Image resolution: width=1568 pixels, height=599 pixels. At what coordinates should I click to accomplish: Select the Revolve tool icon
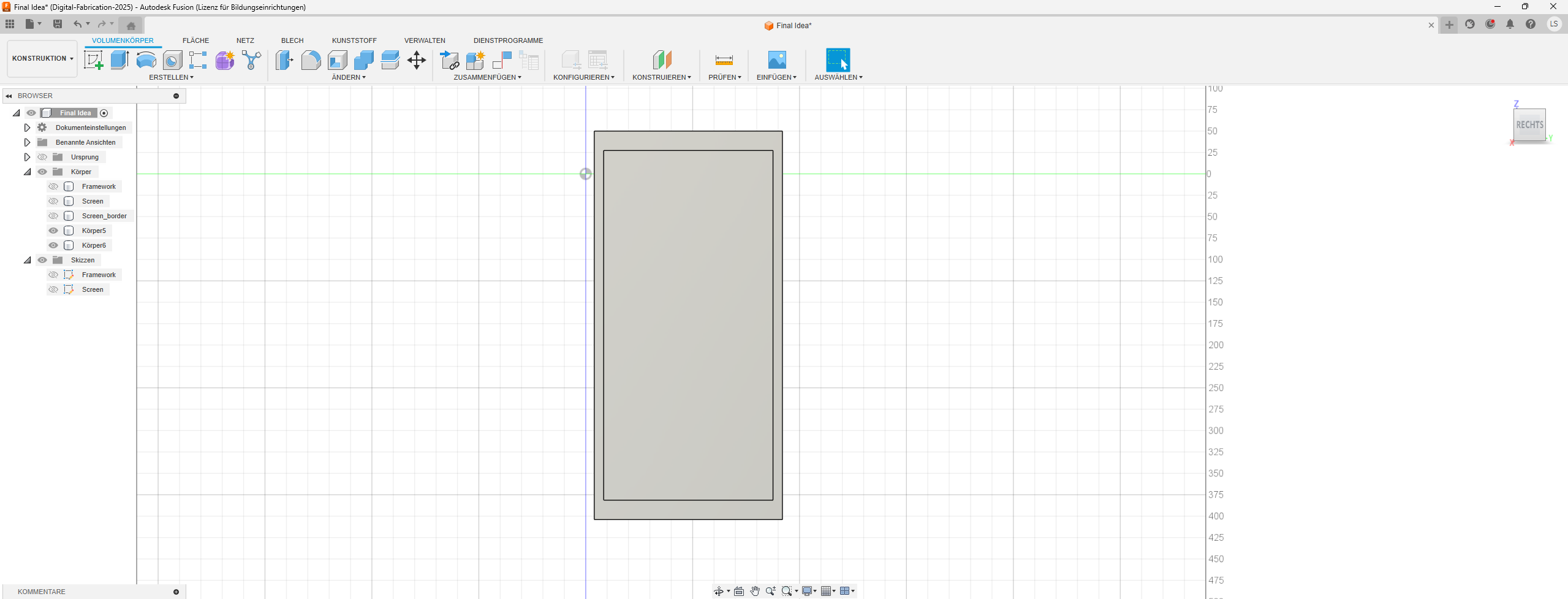point(146,60)
